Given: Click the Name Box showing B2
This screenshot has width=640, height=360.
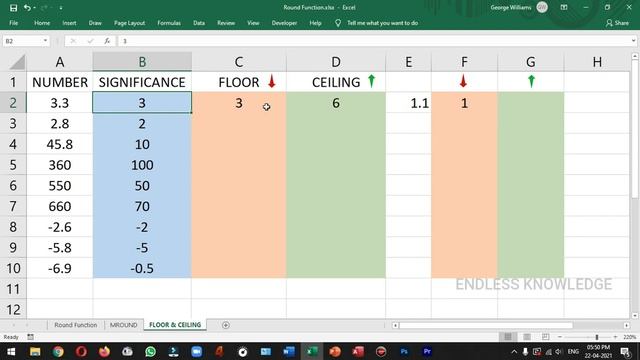Looking at the screenshot, I should (x=22, y=41).
